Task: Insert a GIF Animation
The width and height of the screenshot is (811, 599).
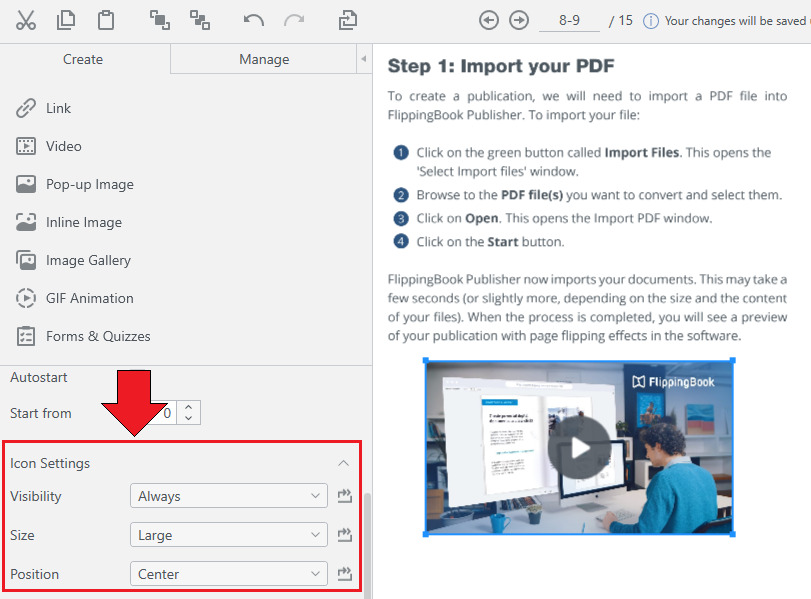Action: click(x=74, y=298)
